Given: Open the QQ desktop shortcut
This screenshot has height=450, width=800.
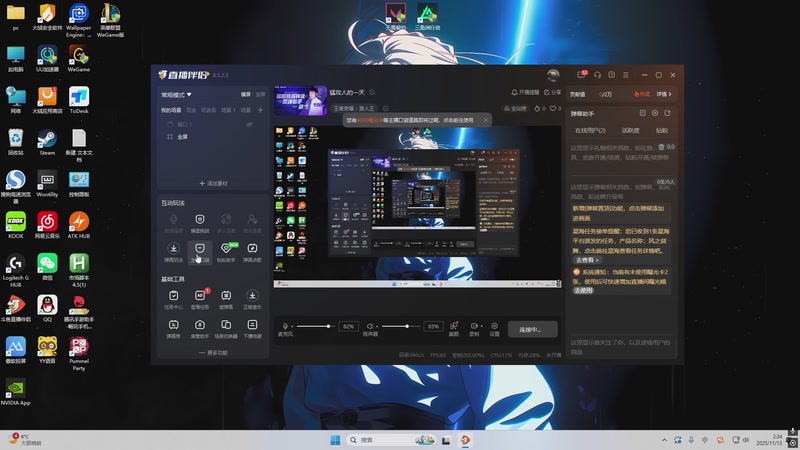Looking at the screenshot, I should click(x=47, y=308).
